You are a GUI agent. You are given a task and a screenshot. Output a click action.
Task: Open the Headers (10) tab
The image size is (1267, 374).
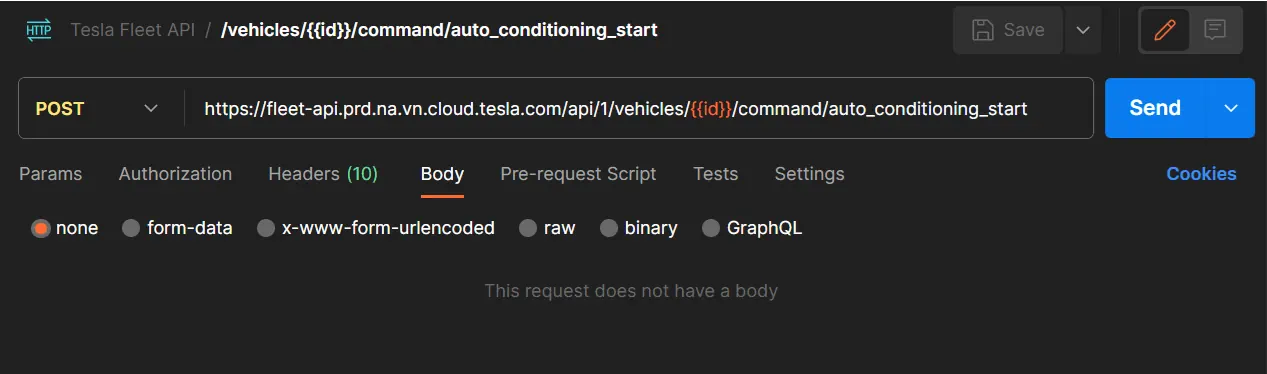tap(323, 174)
